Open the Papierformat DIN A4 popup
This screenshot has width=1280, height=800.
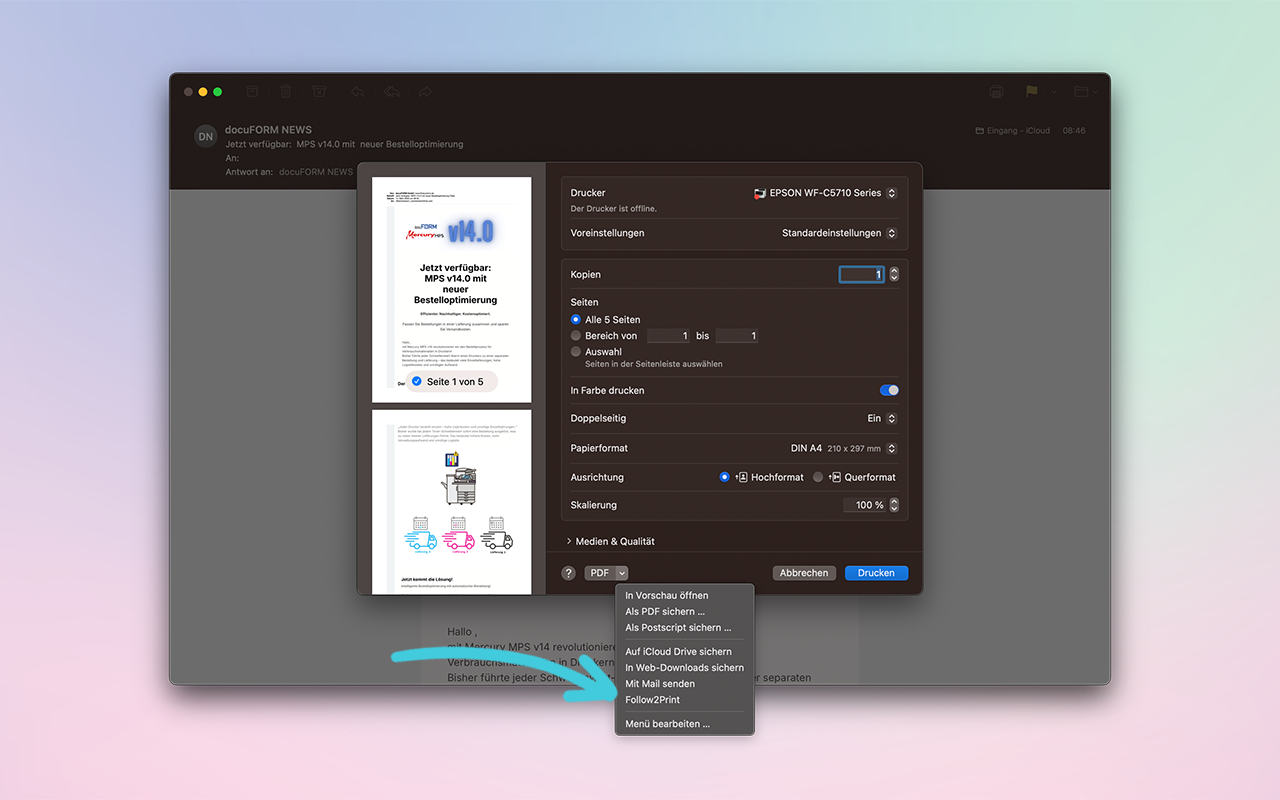pyautogui.click(x=844, y=448)
